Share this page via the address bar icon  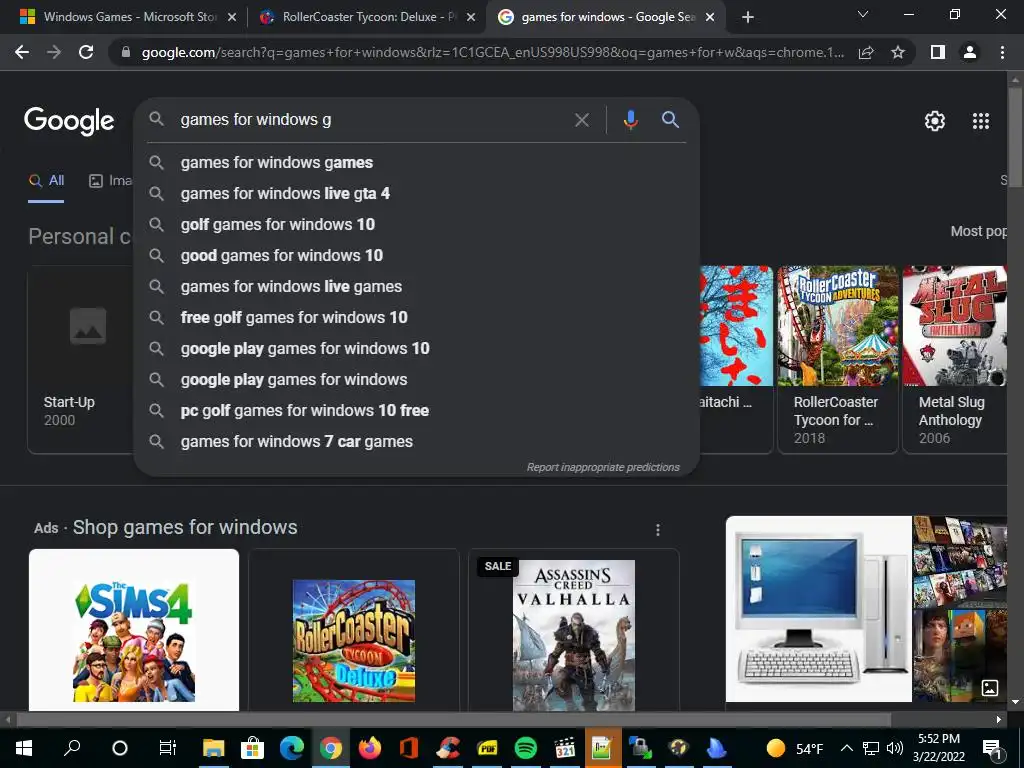[866, 52]
